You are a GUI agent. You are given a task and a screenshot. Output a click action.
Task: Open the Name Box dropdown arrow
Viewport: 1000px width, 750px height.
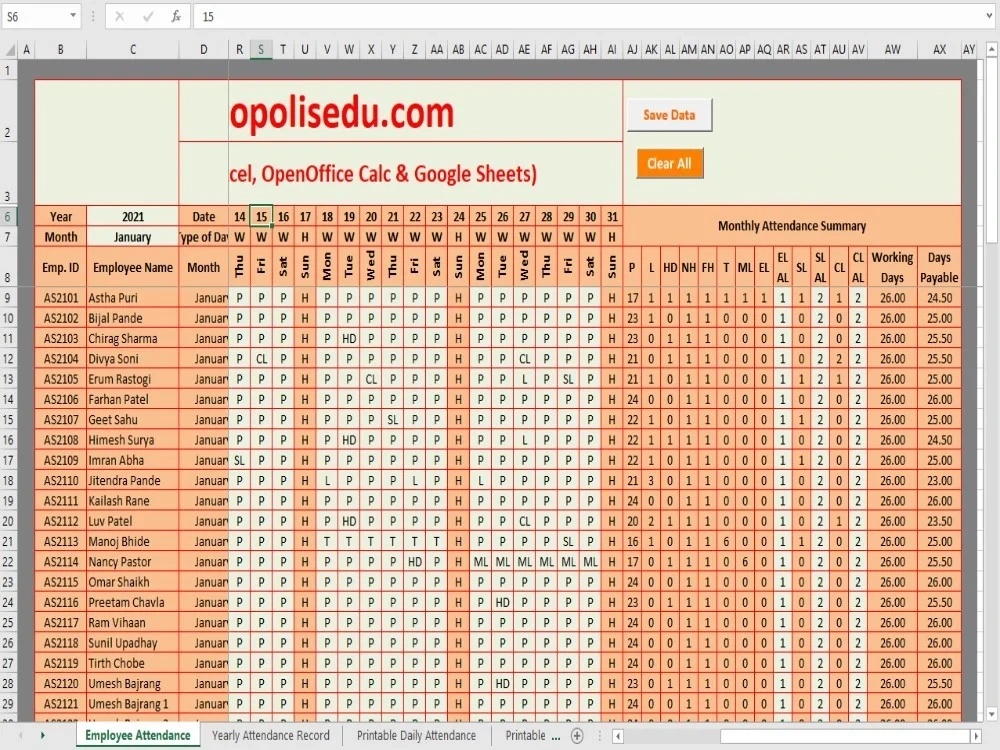(x=73, y=16)
